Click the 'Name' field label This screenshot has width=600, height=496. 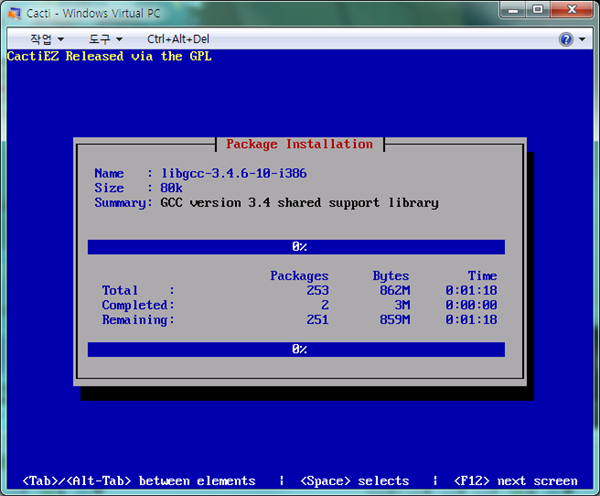pyautogui.click(x=109, y=173)
